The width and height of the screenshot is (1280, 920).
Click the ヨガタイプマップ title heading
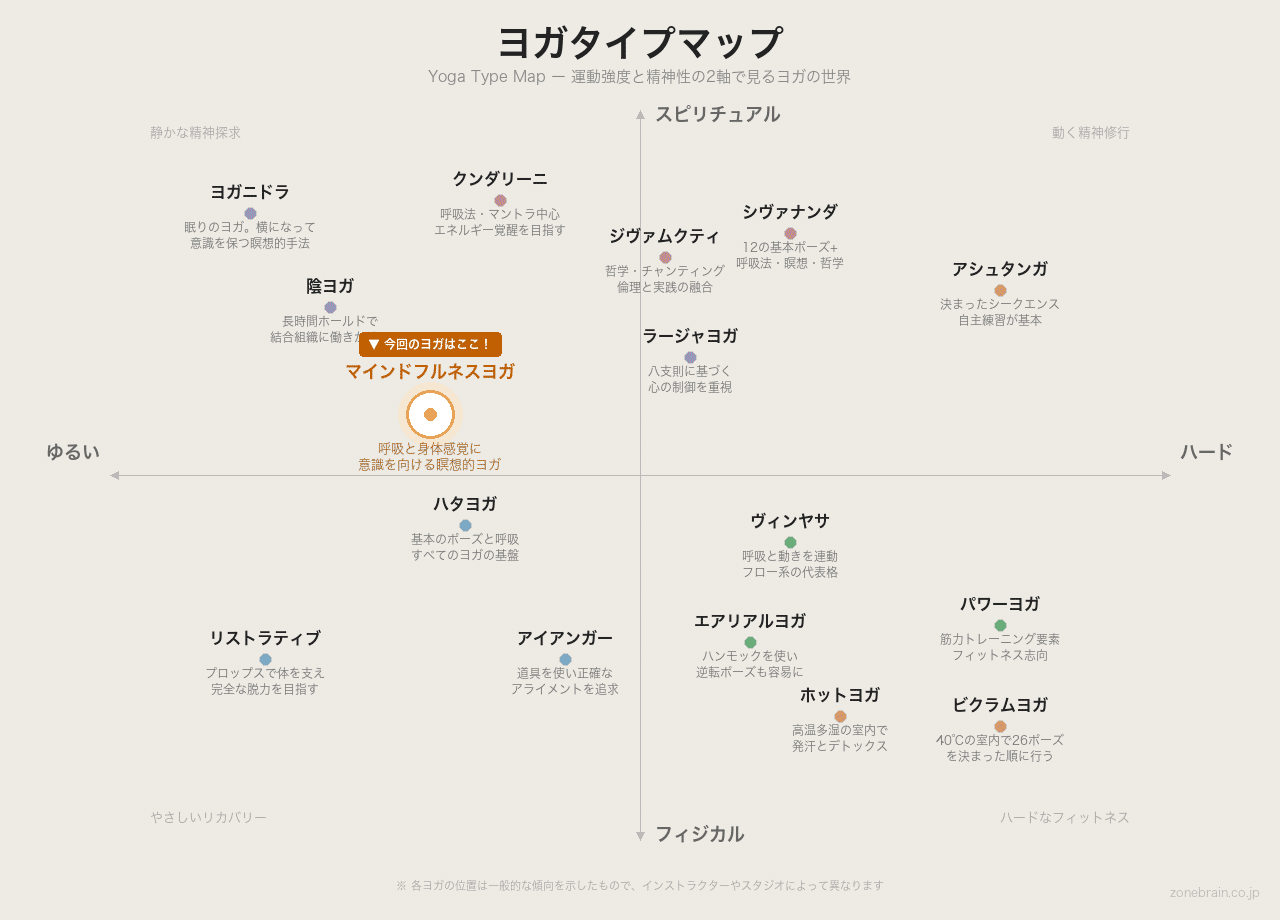click(640, 43)
